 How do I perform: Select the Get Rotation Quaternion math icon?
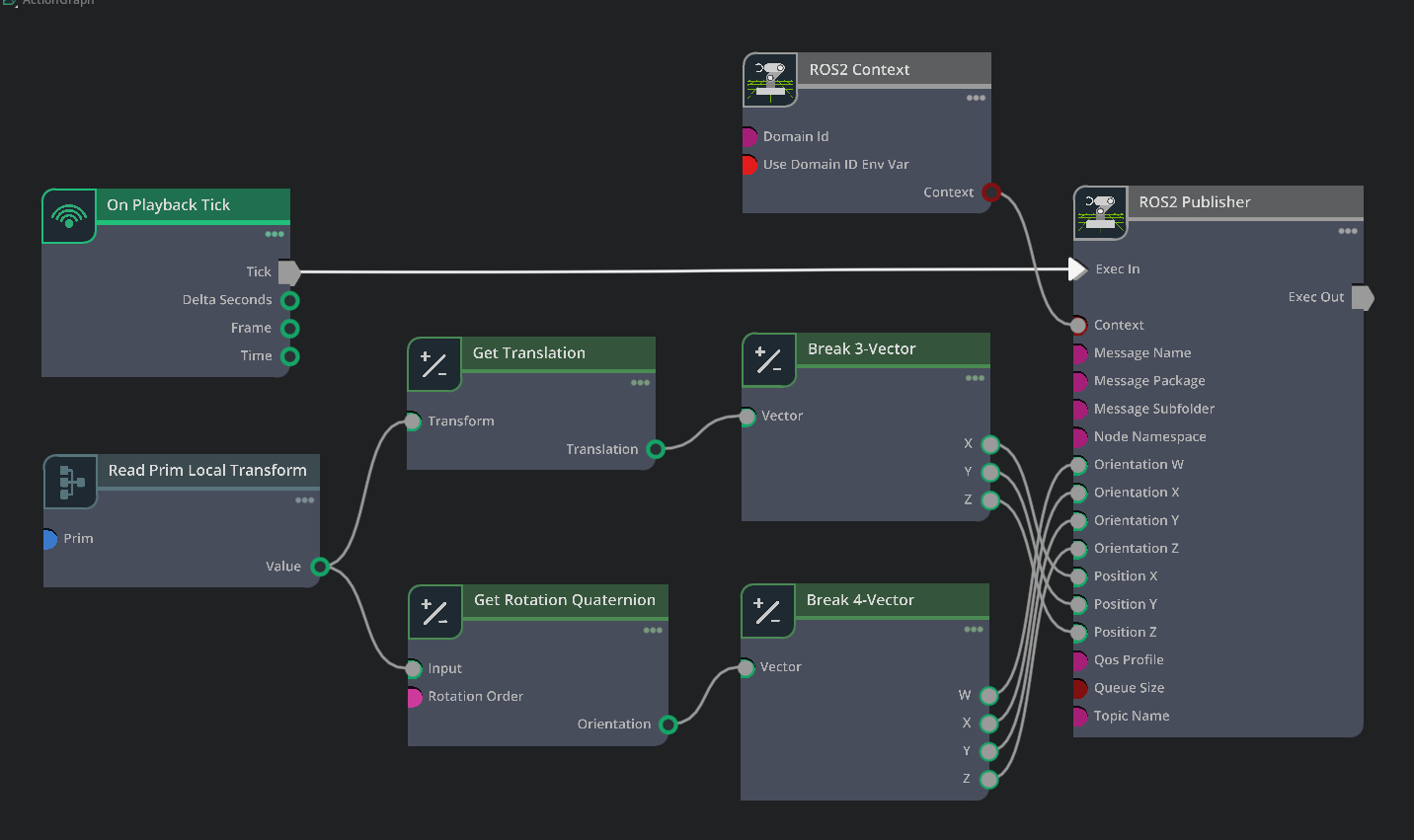point(433,610)
